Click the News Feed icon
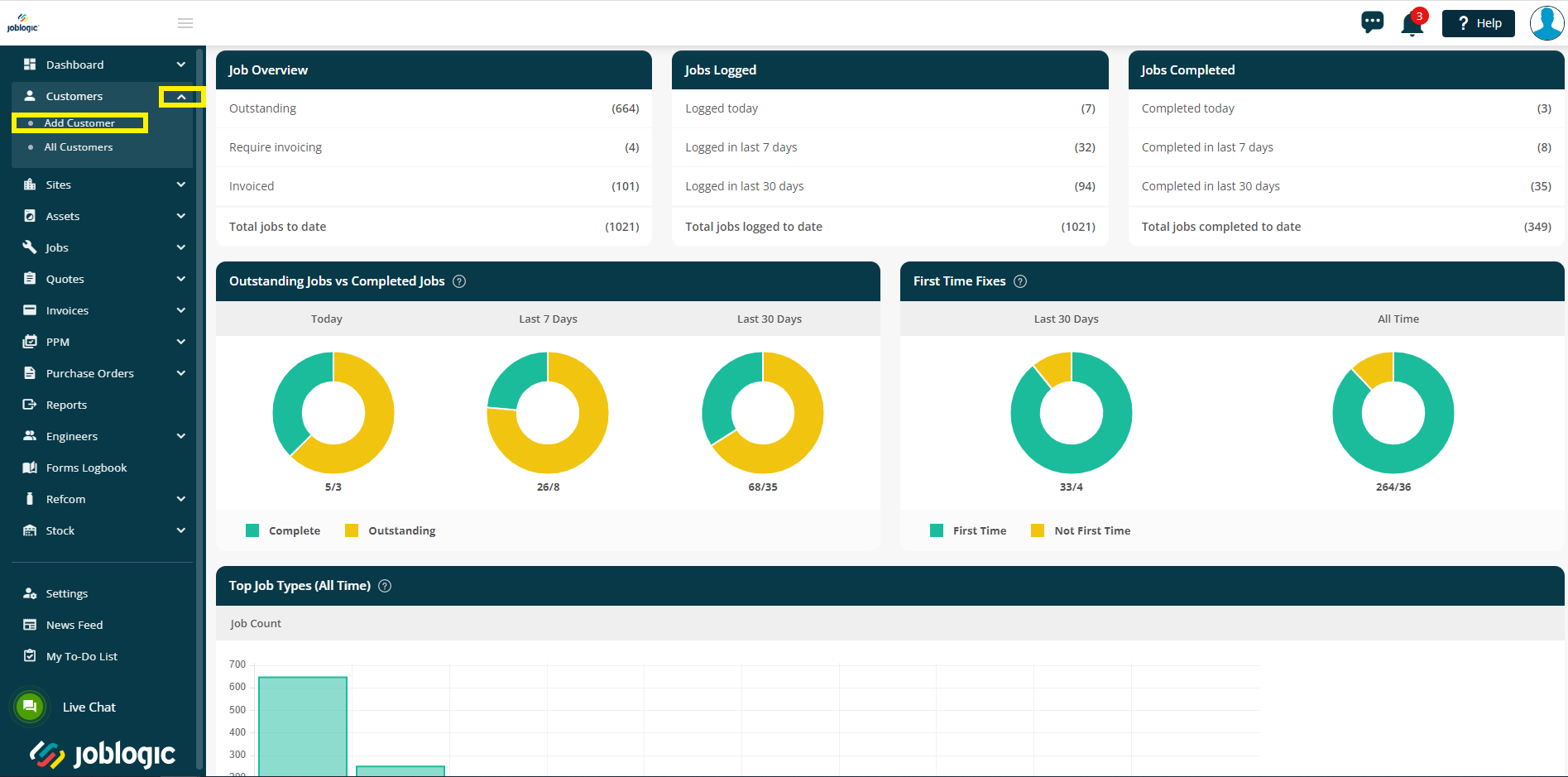The width and height of the screenshot is (1568, 777). click(30, 625)
